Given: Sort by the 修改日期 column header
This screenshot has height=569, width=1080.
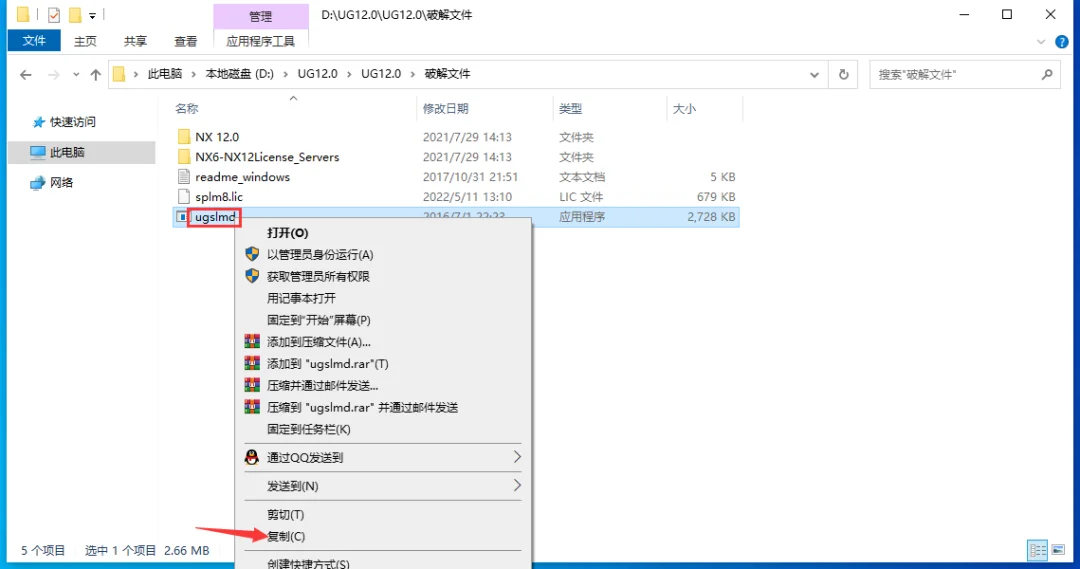Looking at the screenshot, I should [x=446, y=109].
